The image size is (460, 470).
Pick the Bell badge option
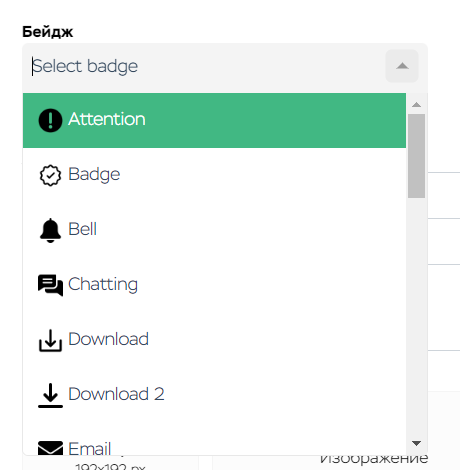pyautogui.click(x=214, y=230)
